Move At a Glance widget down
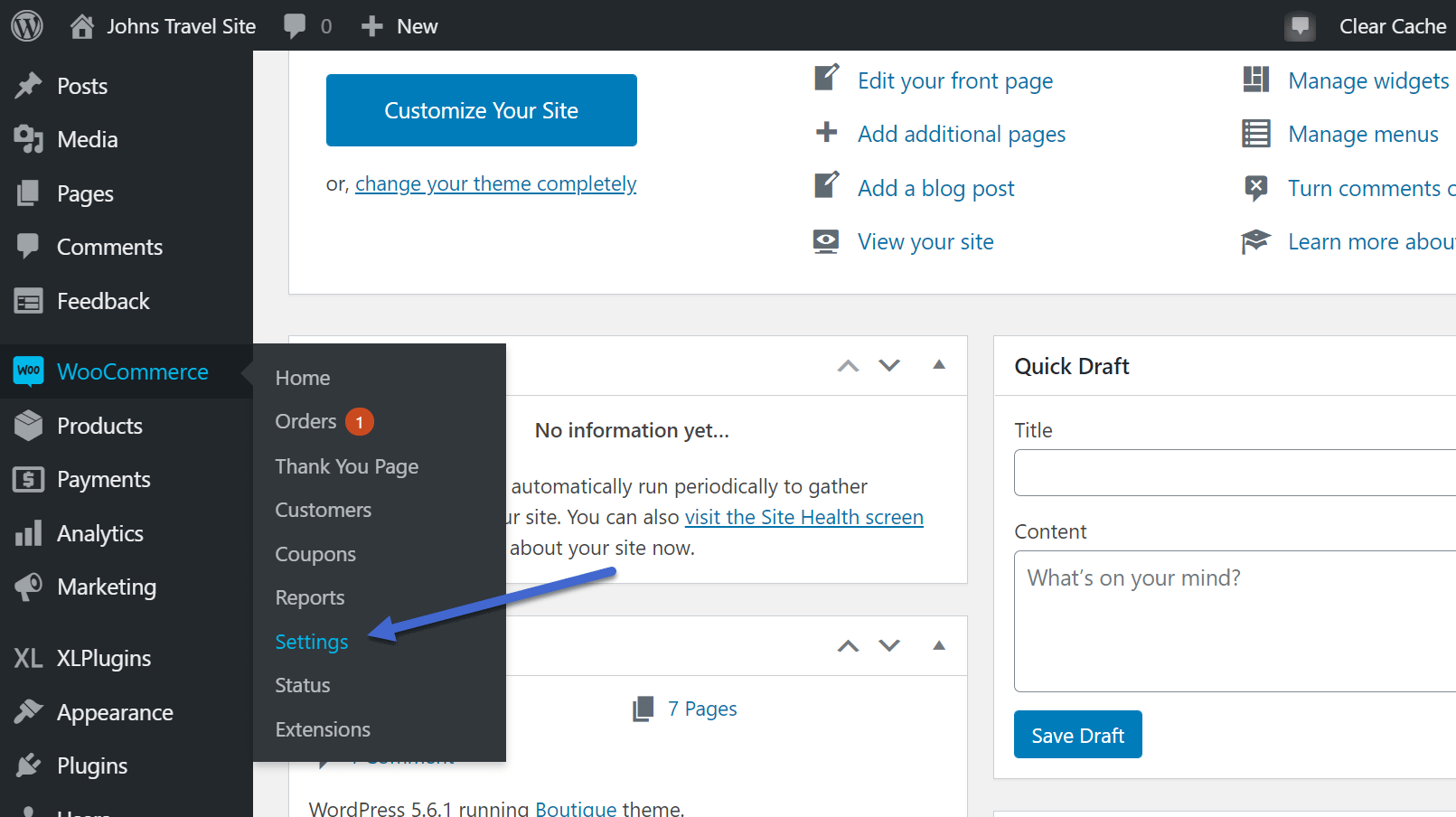 tap(889, 645)
